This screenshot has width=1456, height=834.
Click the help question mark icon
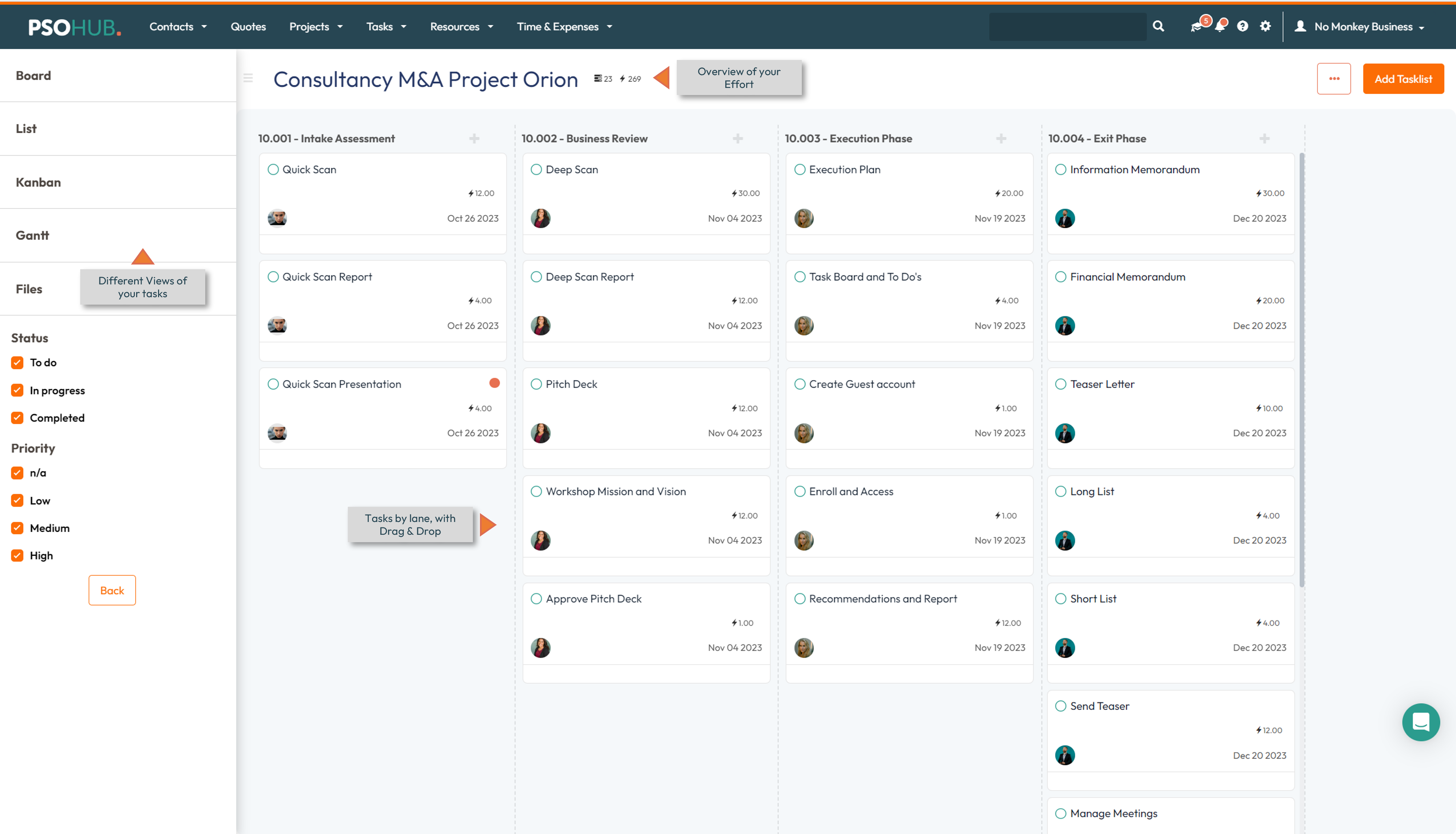1242,26
